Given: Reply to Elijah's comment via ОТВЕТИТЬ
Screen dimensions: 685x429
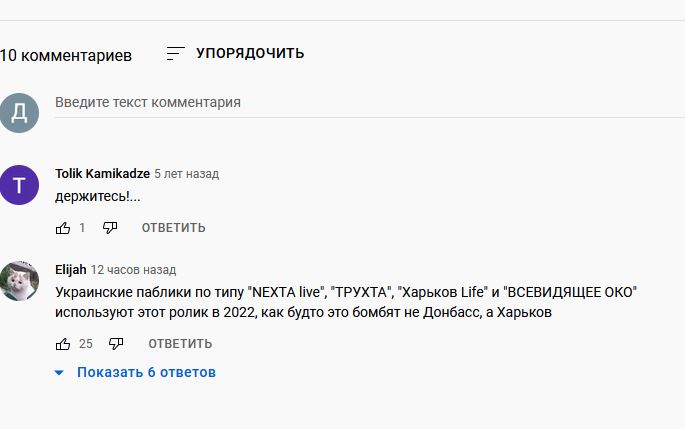Looking at the screenshot, I should tap(180, 344).
